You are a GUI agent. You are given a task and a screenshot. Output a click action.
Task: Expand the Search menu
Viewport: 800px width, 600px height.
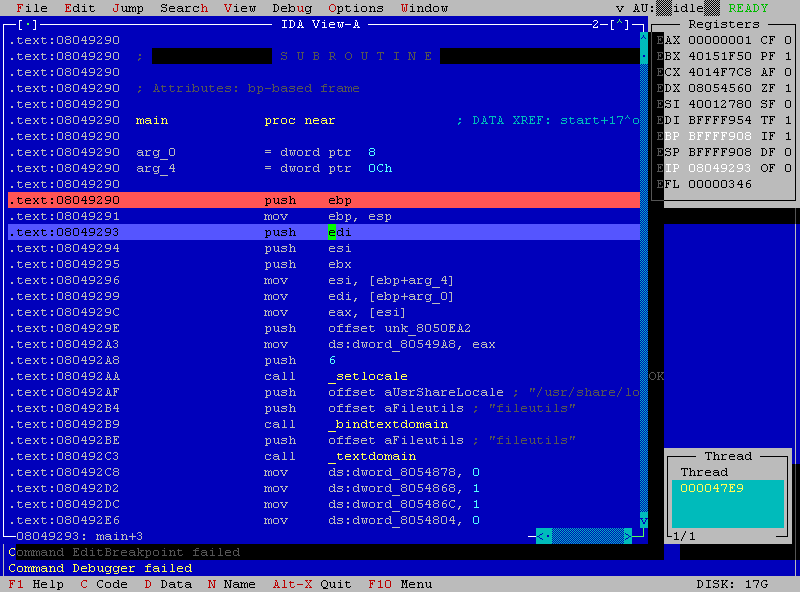(184, 8)
